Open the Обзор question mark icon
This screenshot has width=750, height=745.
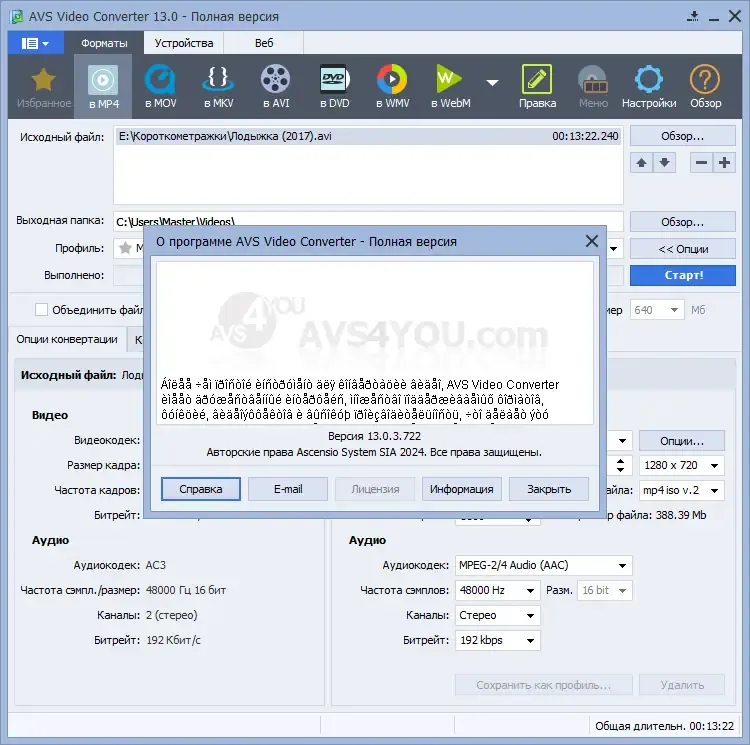pos(705,87)
